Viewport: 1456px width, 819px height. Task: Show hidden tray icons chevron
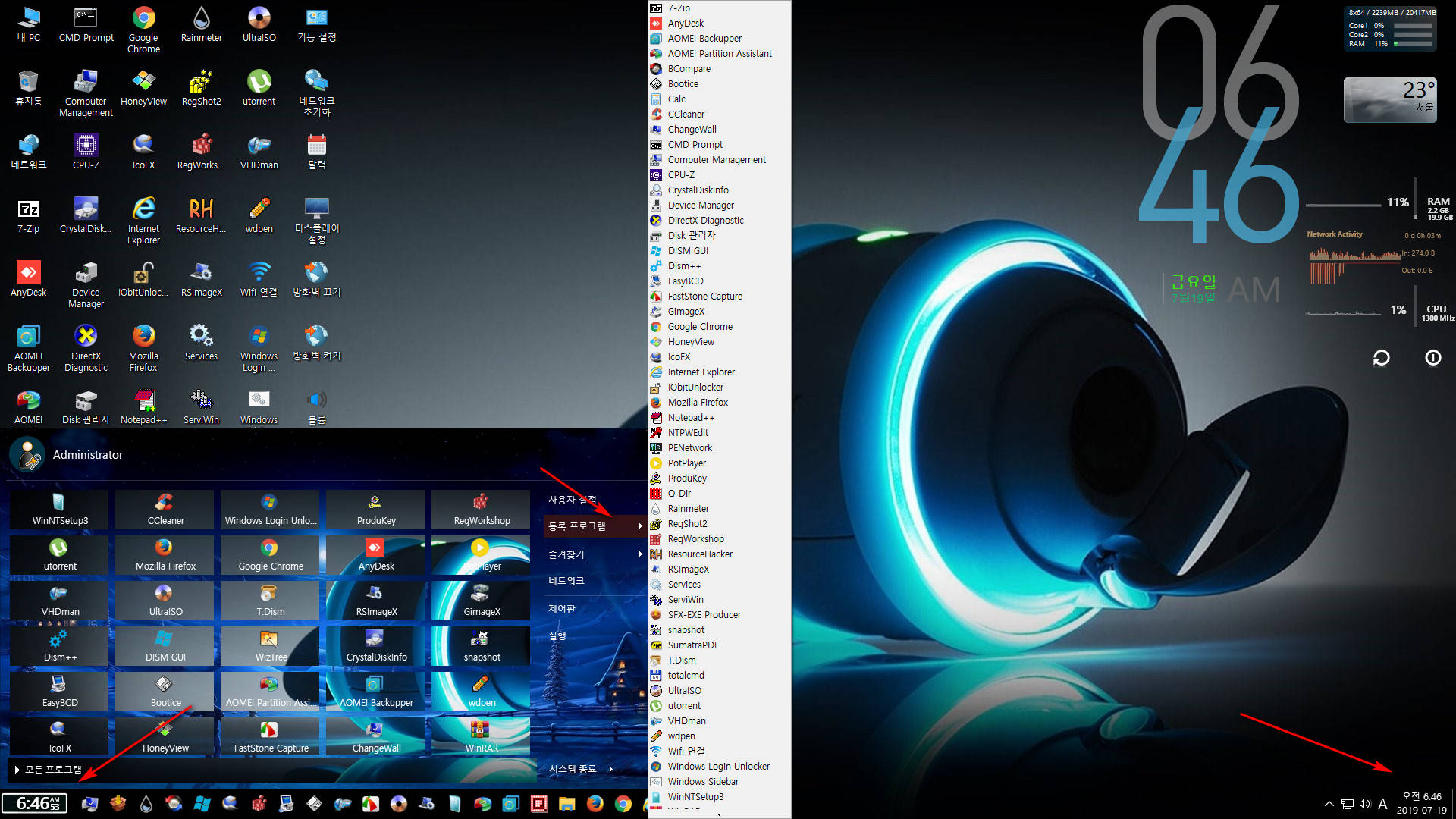1329,804
